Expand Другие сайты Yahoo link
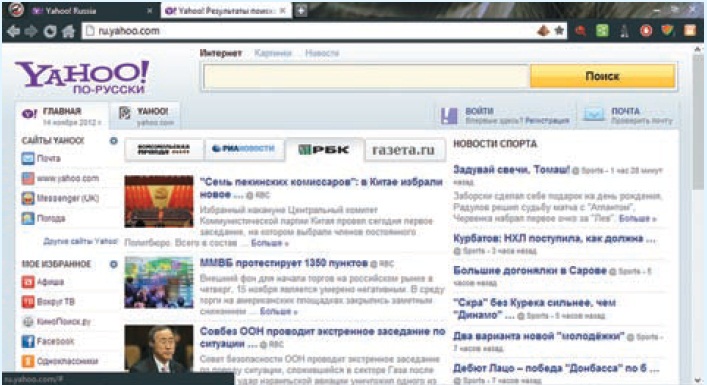Image resolution: width=707 pixels, height=385 pixels. (x=80, y=241)
